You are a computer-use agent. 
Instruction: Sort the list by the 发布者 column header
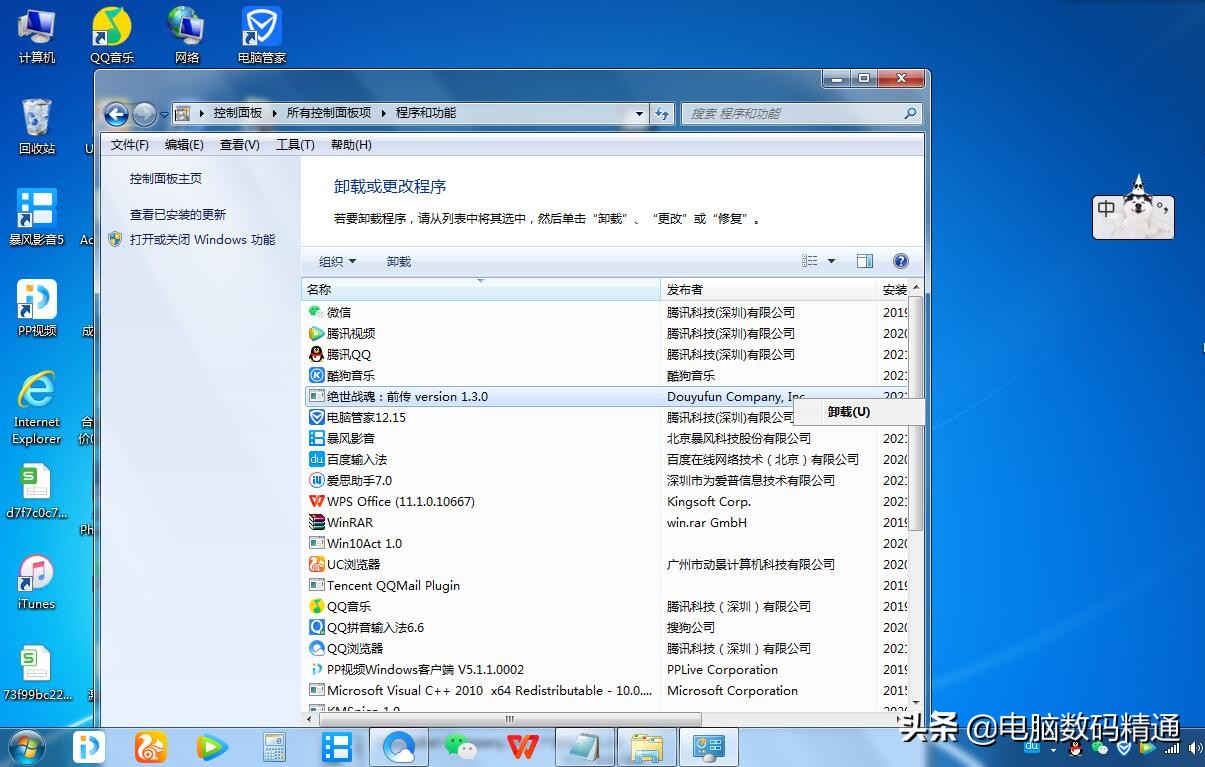pyautogui.click(x=768, y=290)
